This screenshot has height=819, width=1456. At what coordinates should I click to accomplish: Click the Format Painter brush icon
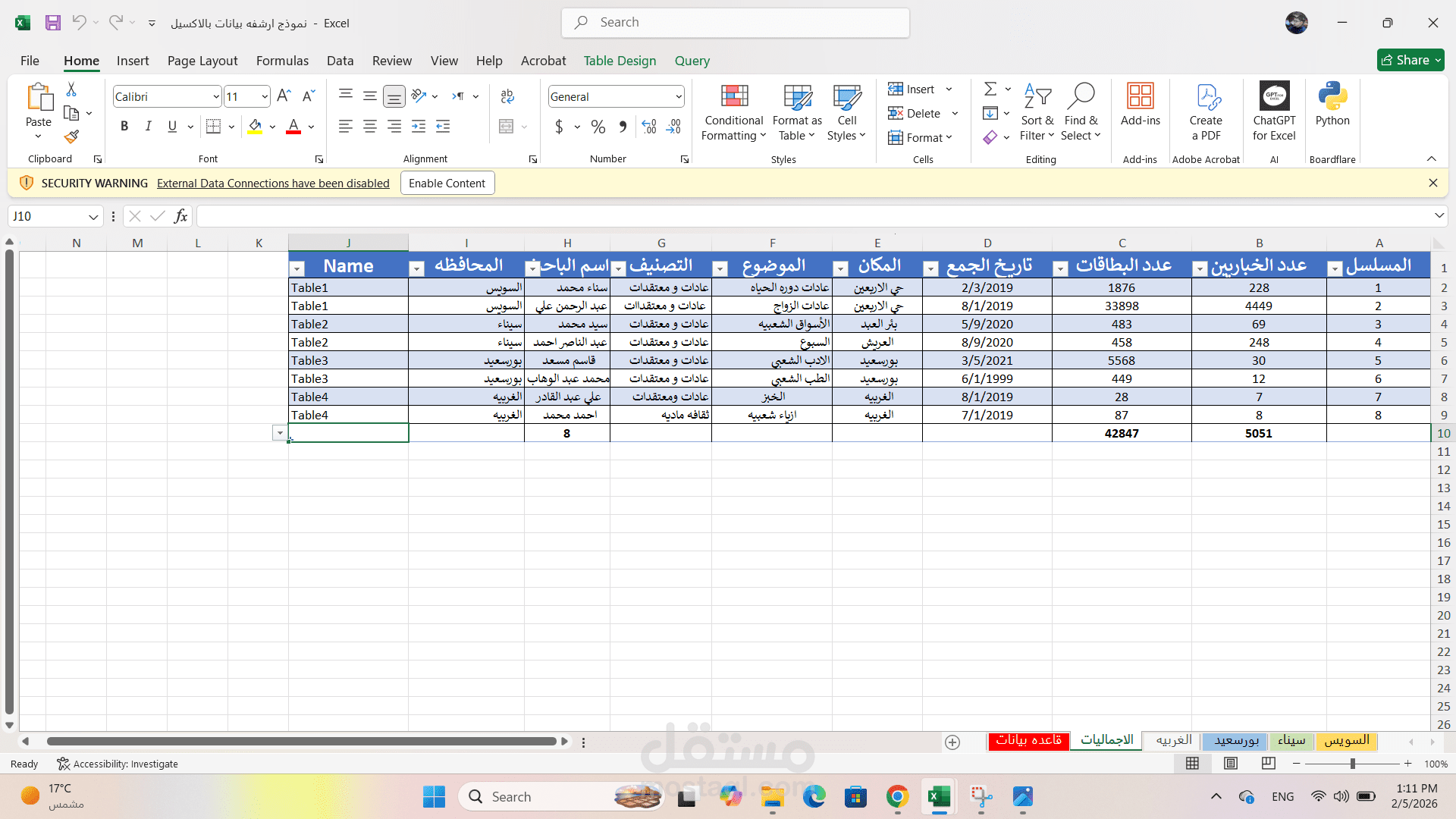pyautogui.click(x=71, y=137)
